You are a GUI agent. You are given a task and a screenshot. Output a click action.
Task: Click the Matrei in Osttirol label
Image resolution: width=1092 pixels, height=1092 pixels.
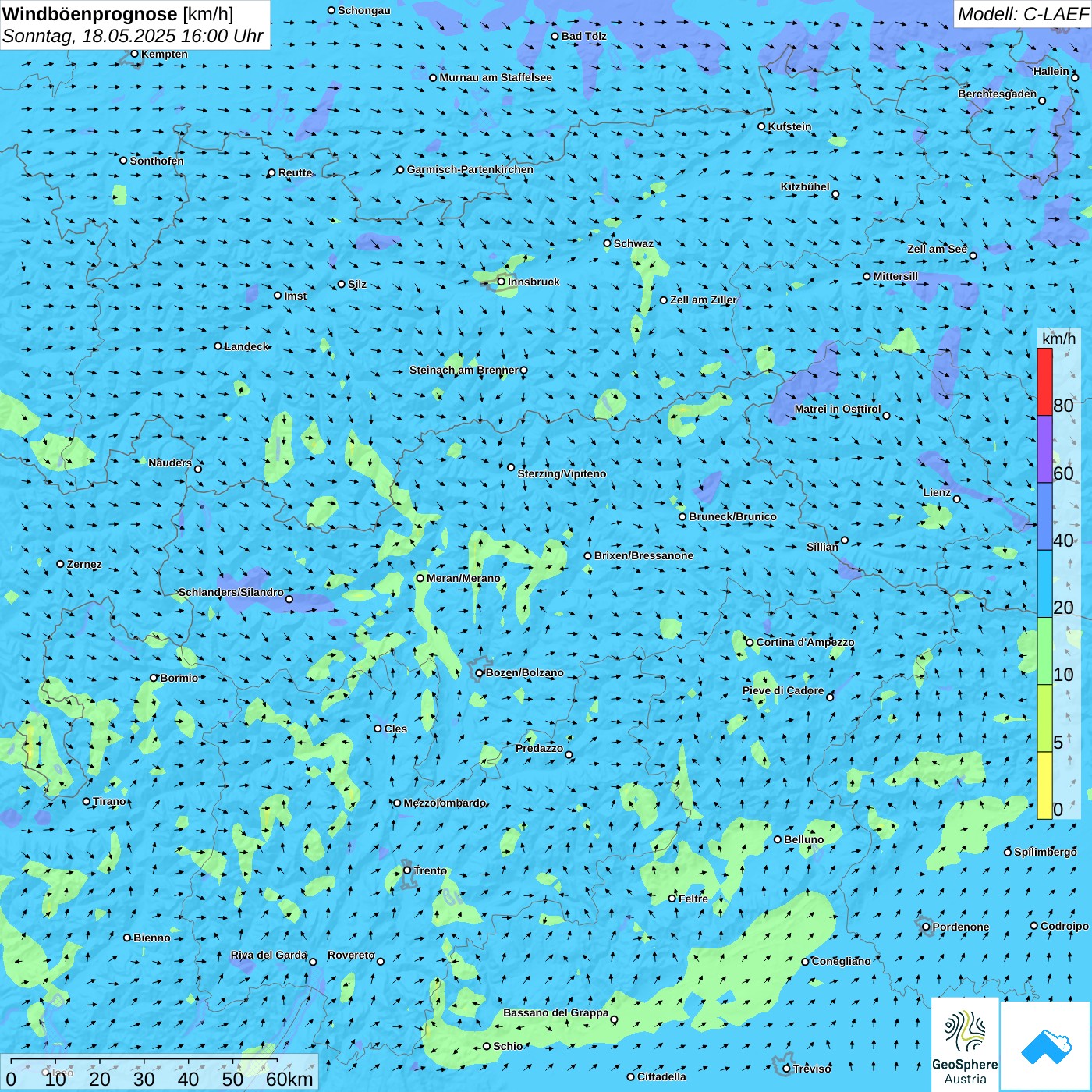click(838, 409)
